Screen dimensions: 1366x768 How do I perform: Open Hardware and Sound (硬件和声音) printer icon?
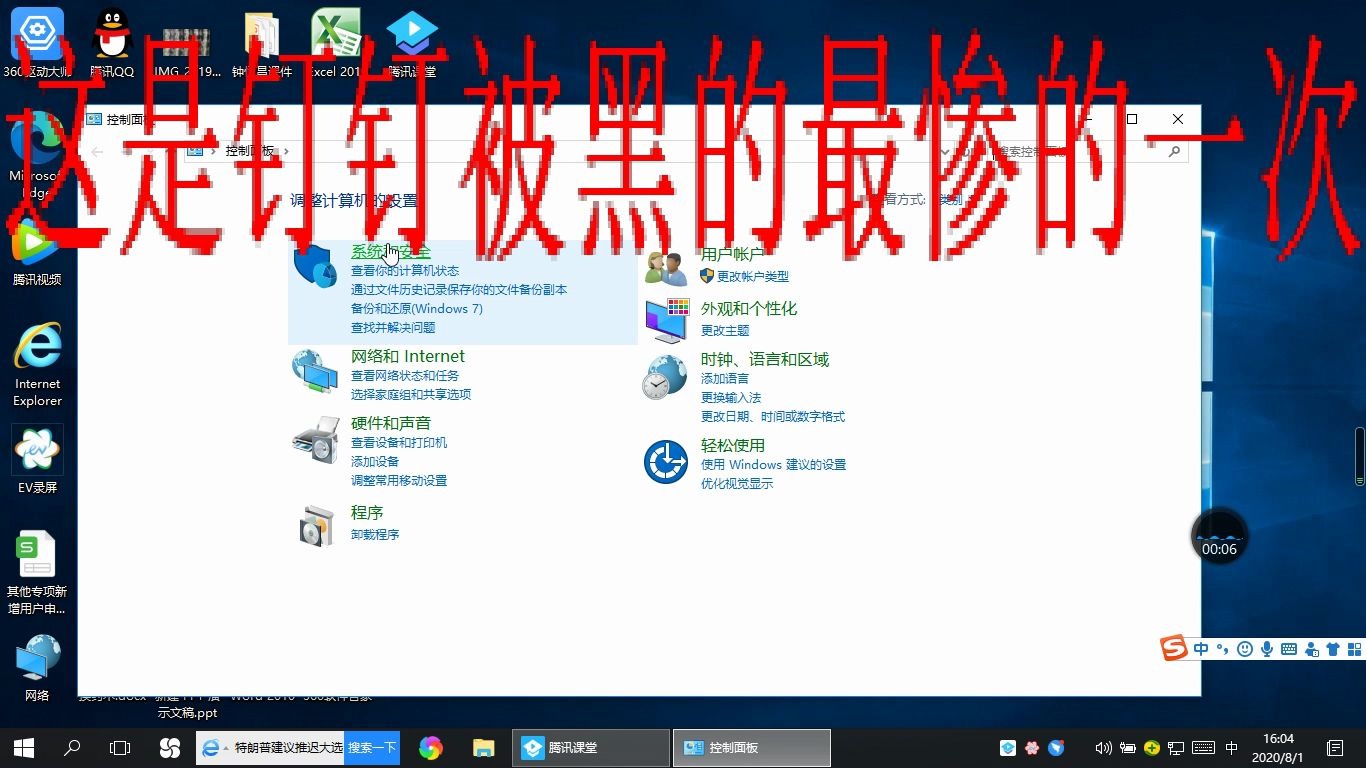[x=316, y=440]
